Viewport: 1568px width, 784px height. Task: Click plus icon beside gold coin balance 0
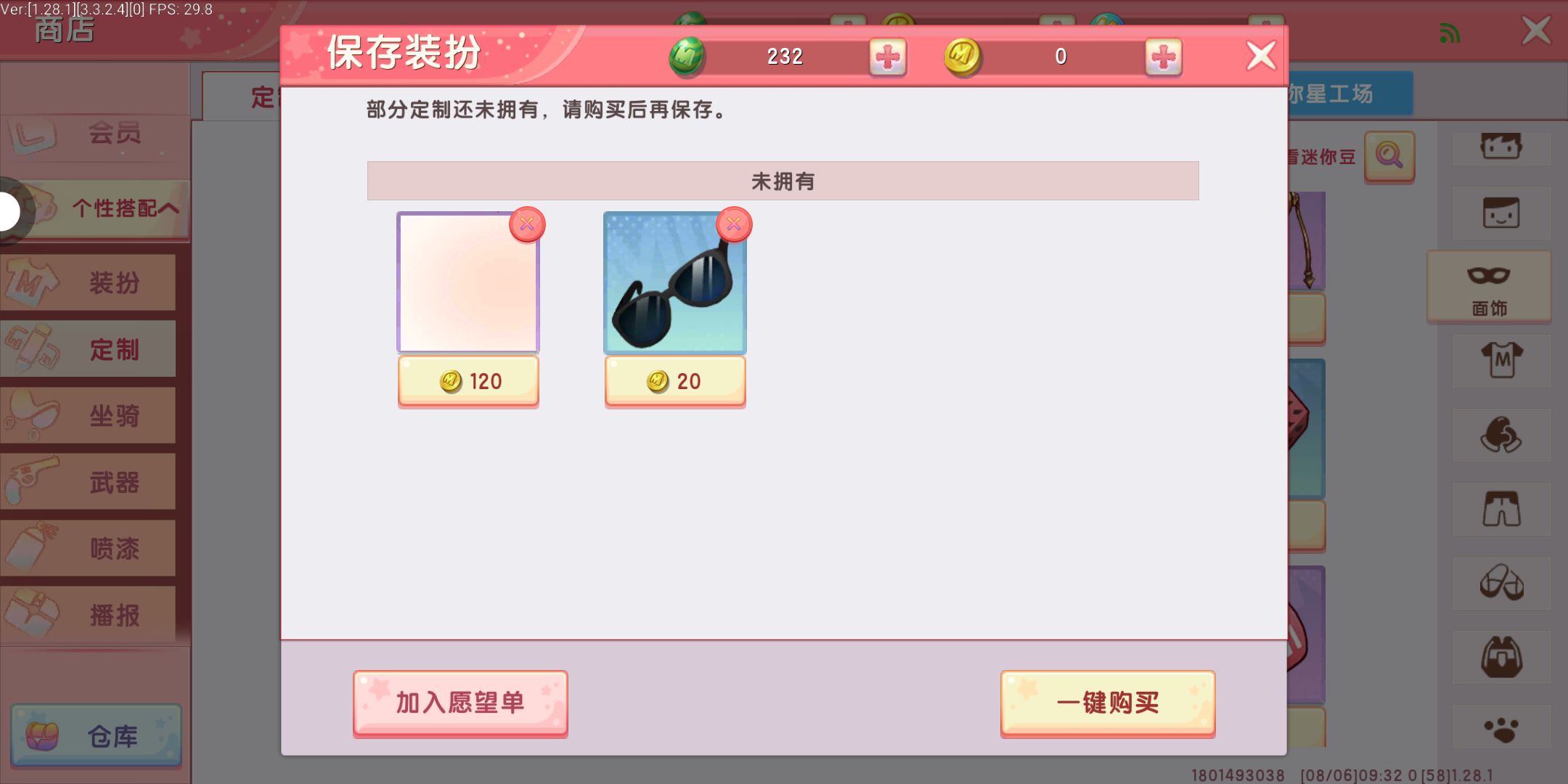(1164, 57)
